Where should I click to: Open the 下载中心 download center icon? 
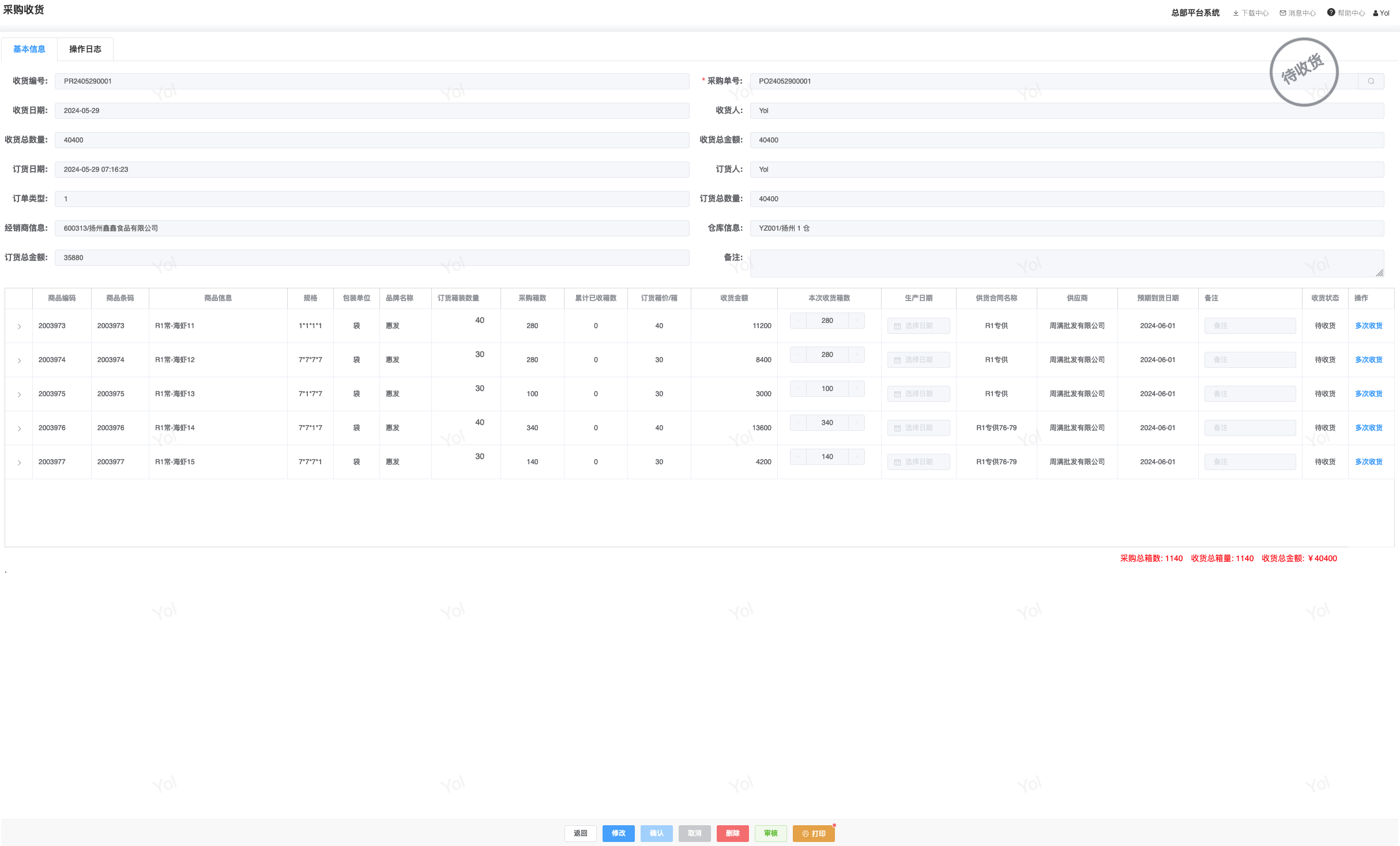tap(1236, 13)
